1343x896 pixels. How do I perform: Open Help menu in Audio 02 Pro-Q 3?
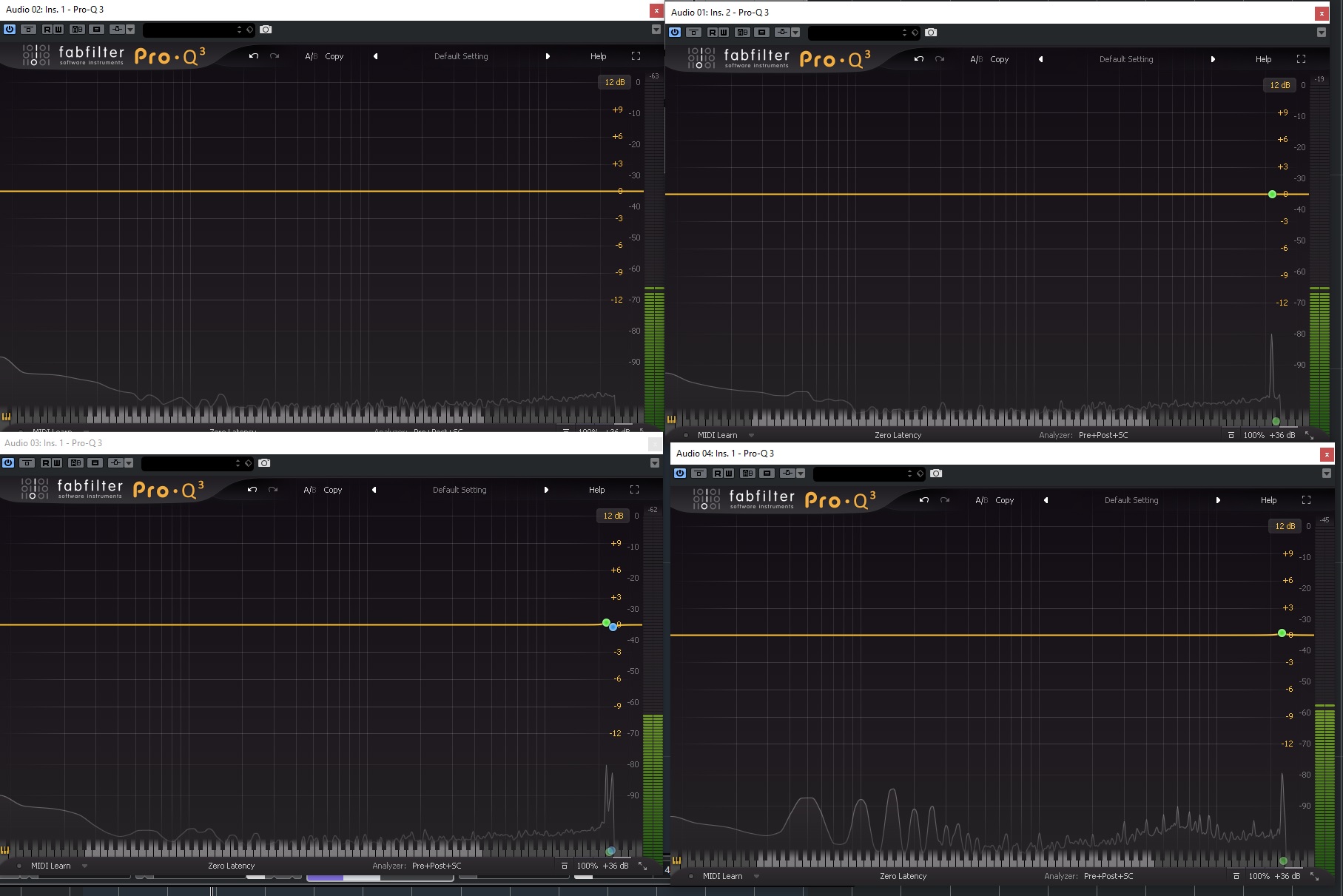click(x=598, y=56)
